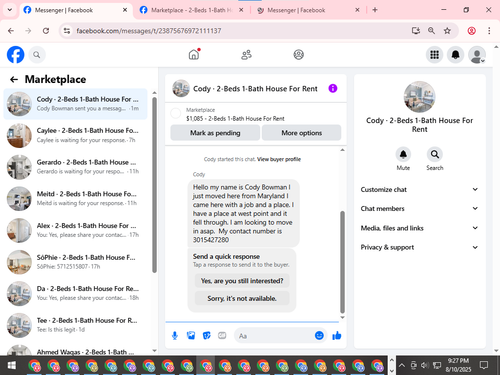Open the account profile avatar menu

pyautogui.click(x=477, y=55)
